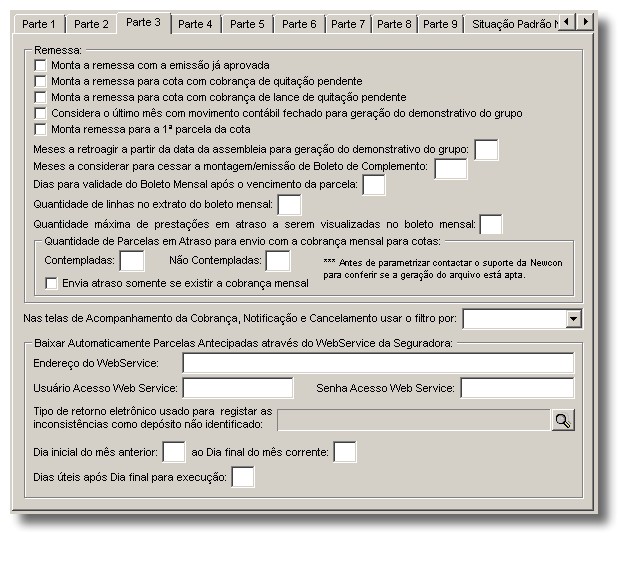Open the Parte 4 tab

coord(195,24)
